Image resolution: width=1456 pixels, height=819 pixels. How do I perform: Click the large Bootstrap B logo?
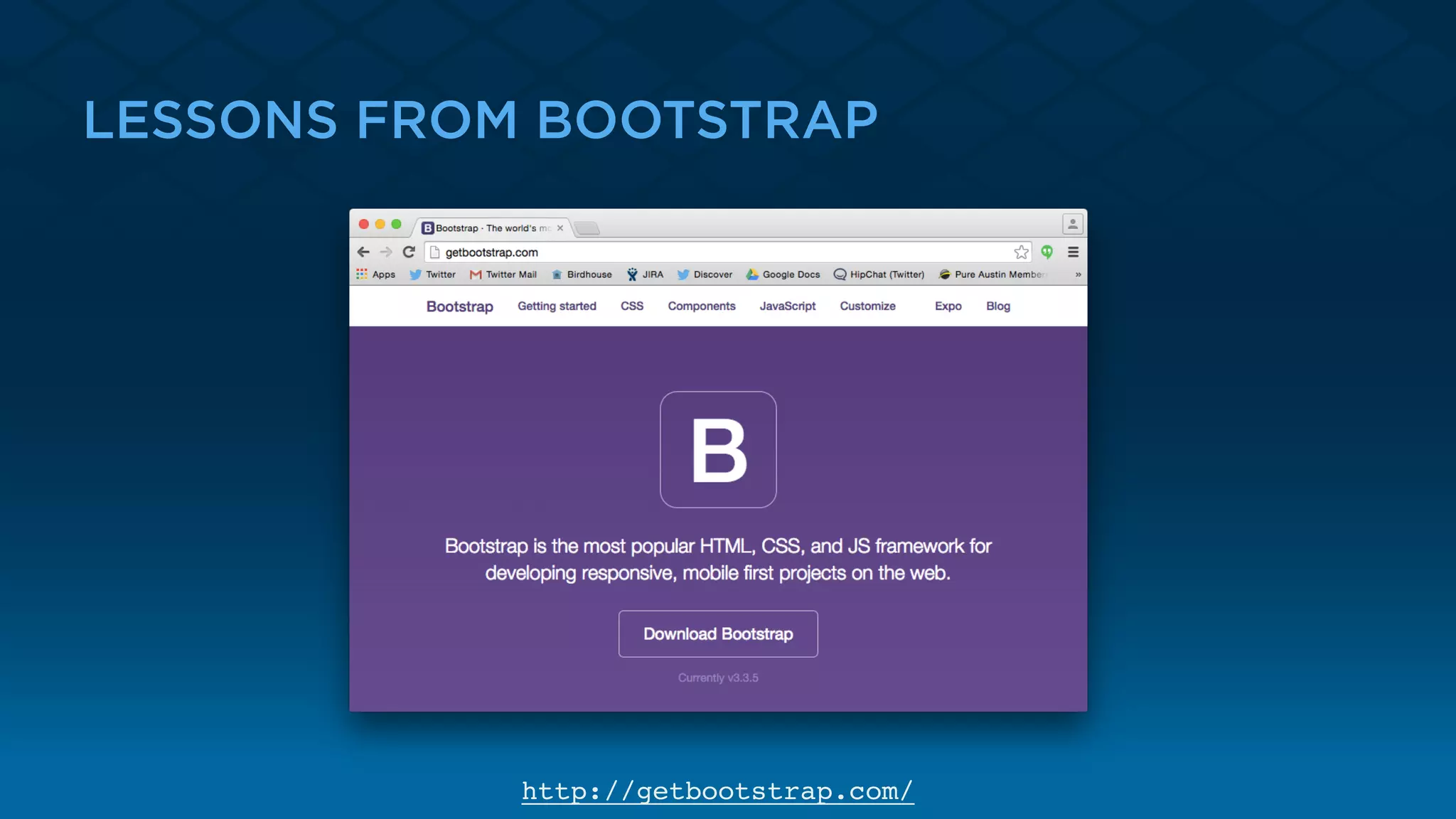718,449
